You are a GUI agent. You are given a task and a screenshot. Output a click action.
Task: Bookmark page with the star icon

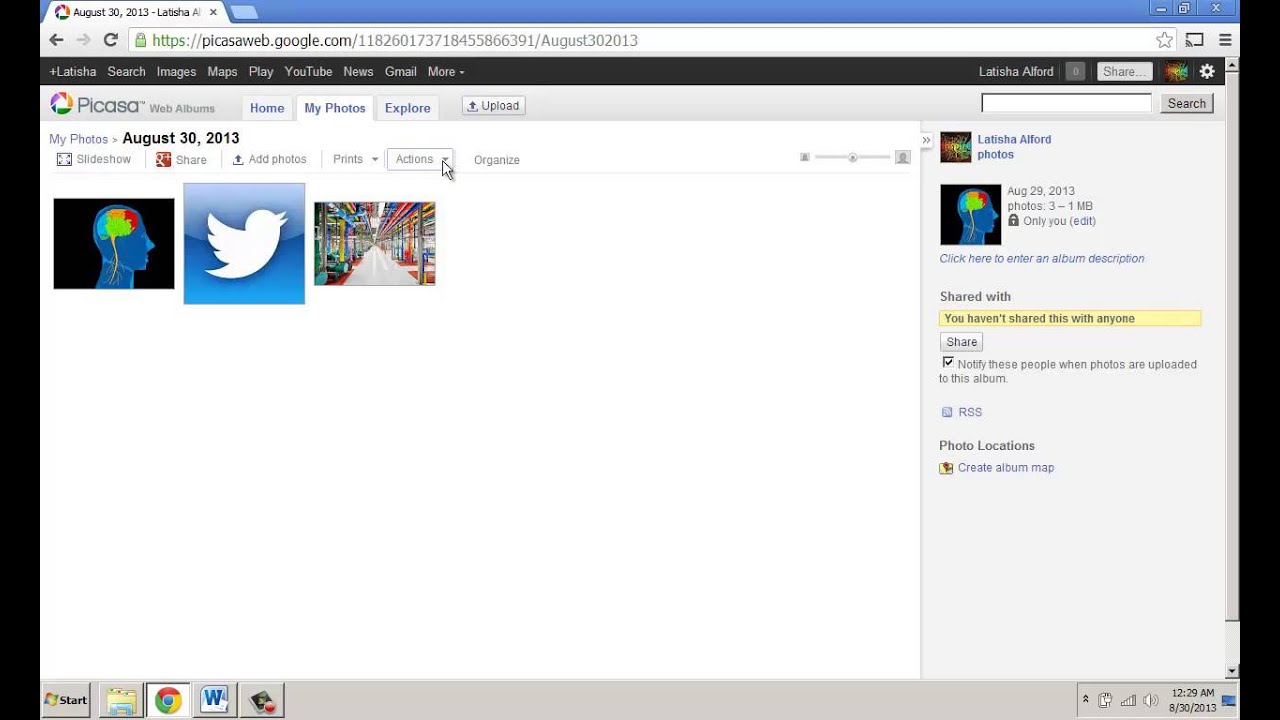(1164, 40)
